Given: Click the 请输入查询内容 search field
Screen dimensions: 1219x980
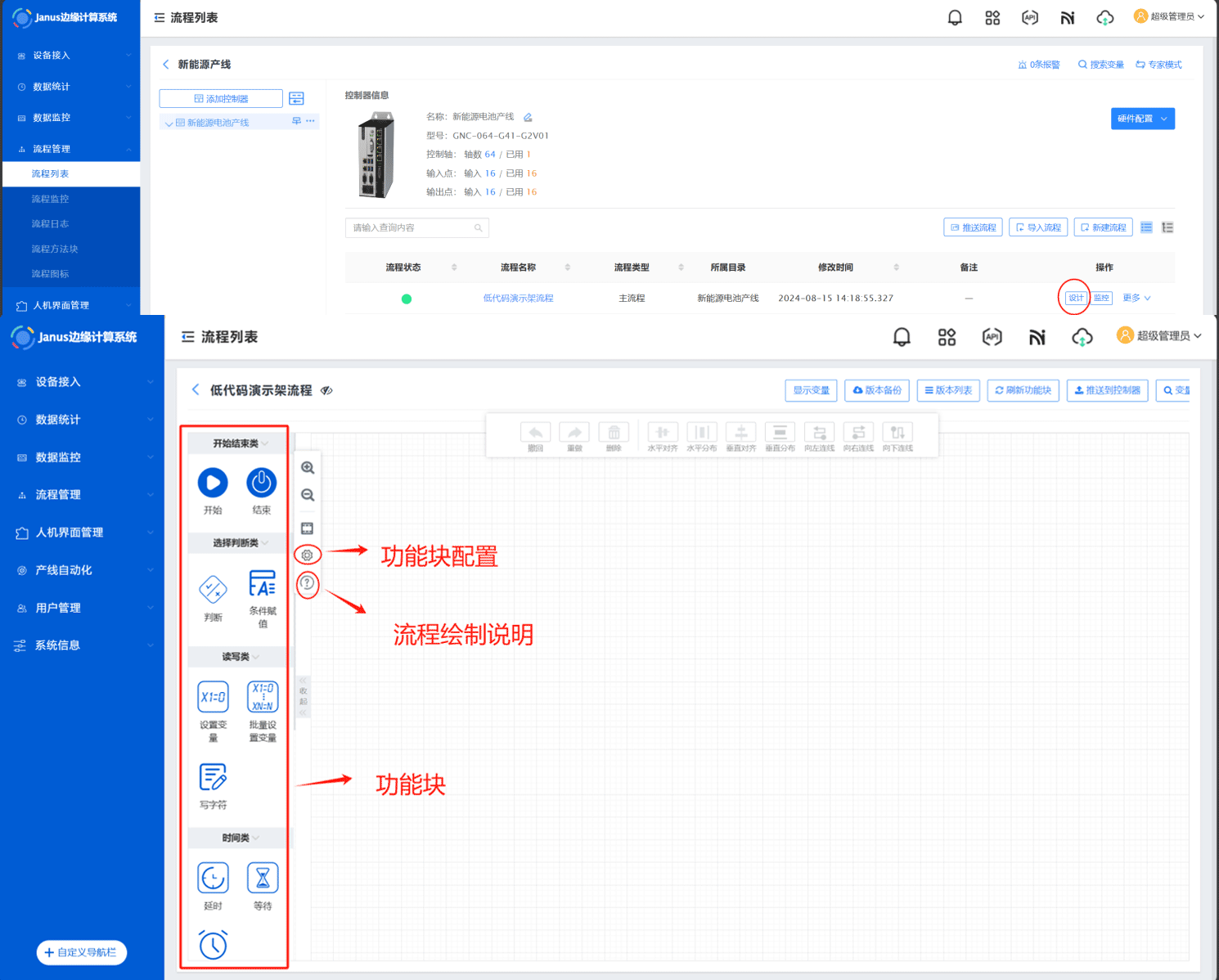Looking at the screenshot, I should 412,227.
